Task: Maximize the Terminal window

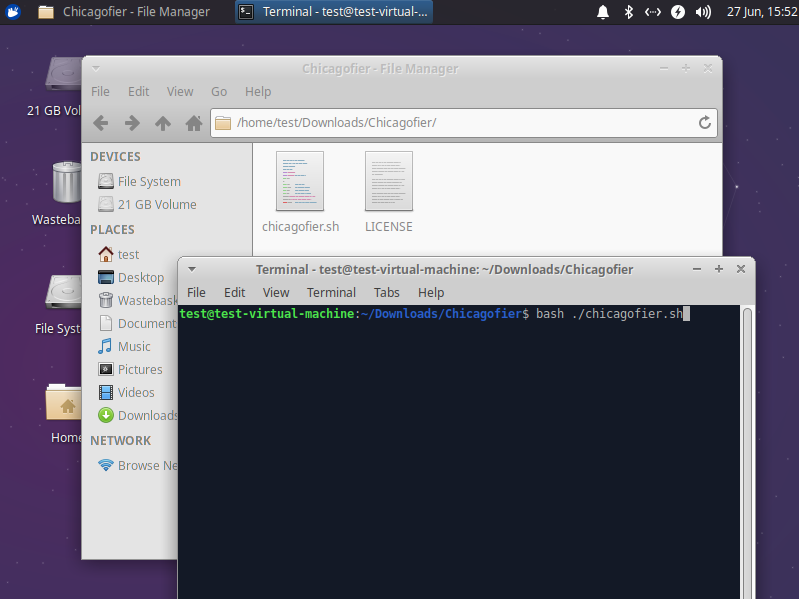Action: pos(718,269)
